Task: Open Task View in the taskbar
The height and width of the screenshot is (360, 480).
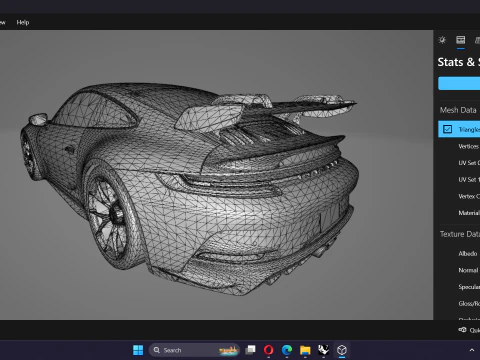Action: pos(250,350)
